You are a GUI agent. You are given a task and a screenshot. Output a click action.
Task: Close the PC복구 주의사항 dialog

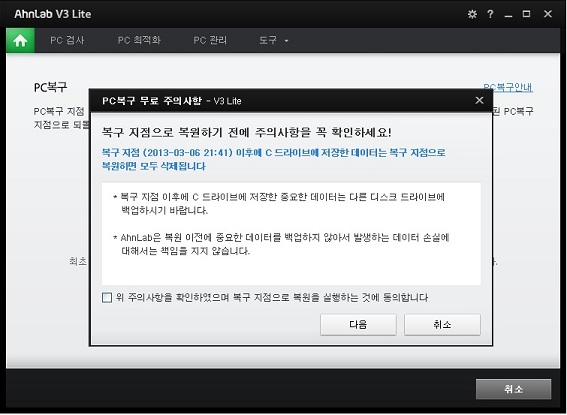click(x=479, y=100)
